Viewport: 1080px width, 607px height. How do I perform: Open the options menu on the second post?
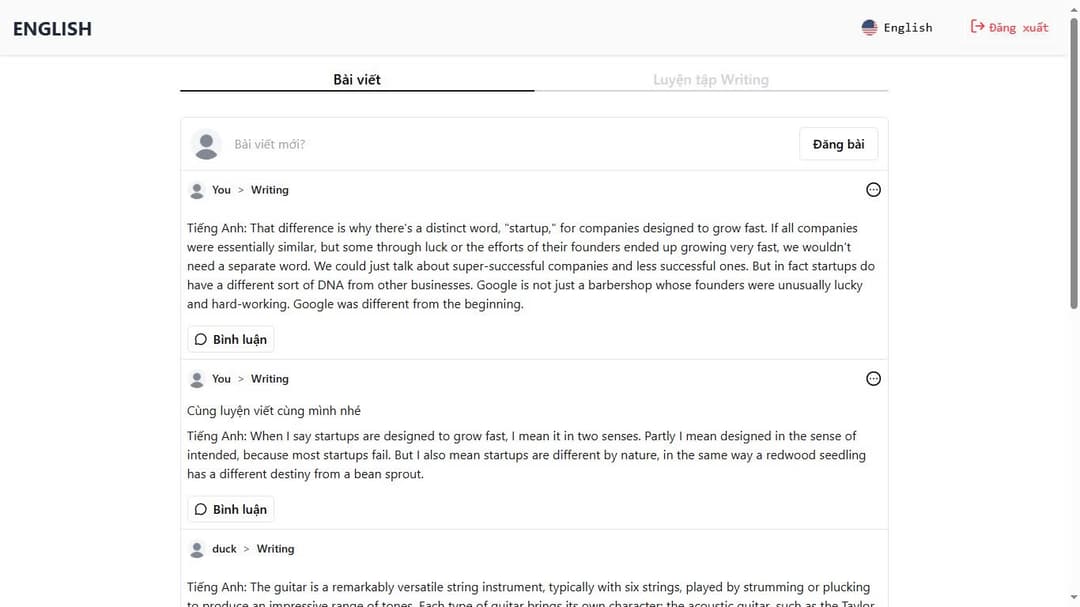(x=873, y=378)
